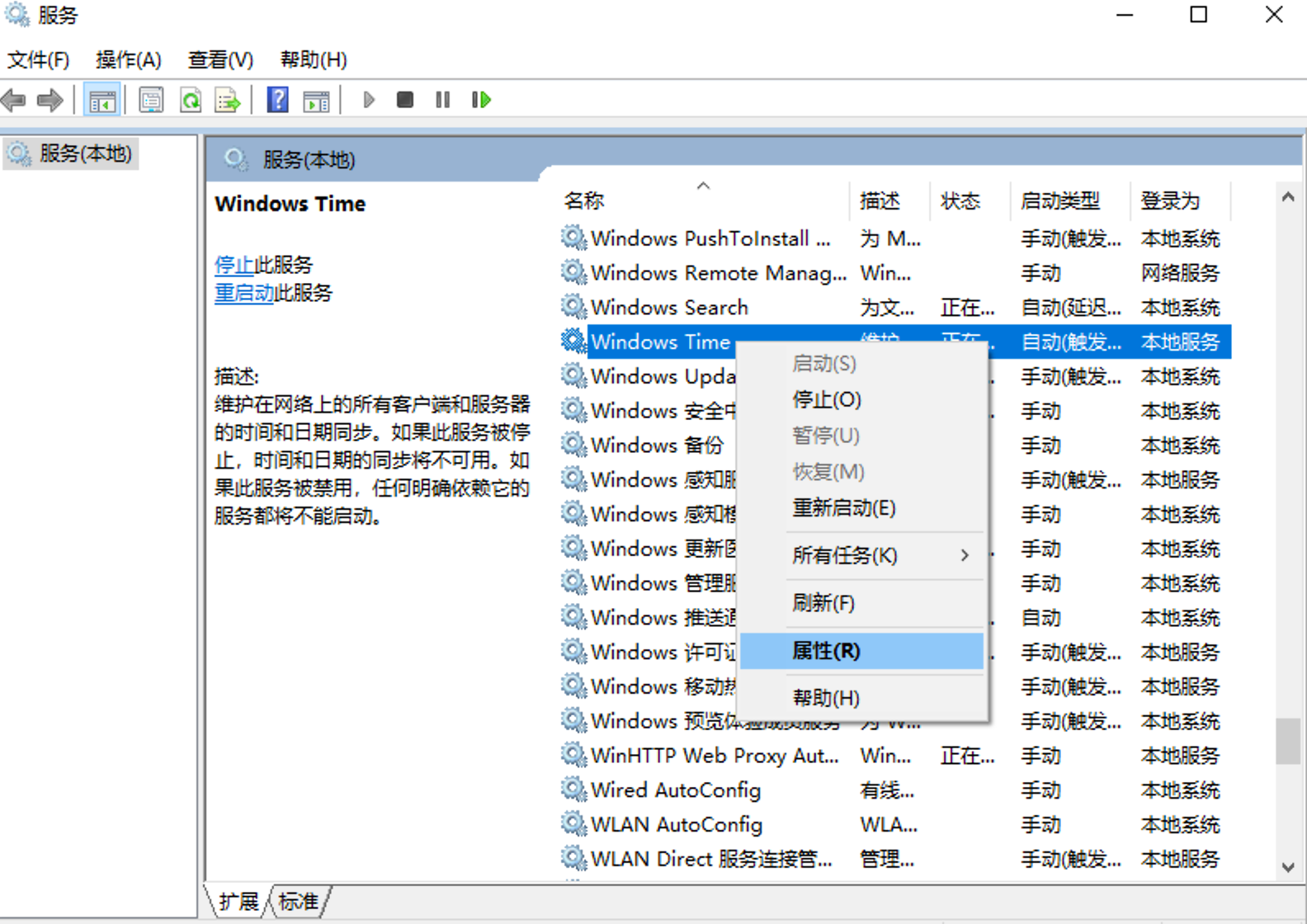This screenshot has width=1307, height=924.
Task: Choose 帮助(H) in the context menu
Action: click(x=862, y=698)
